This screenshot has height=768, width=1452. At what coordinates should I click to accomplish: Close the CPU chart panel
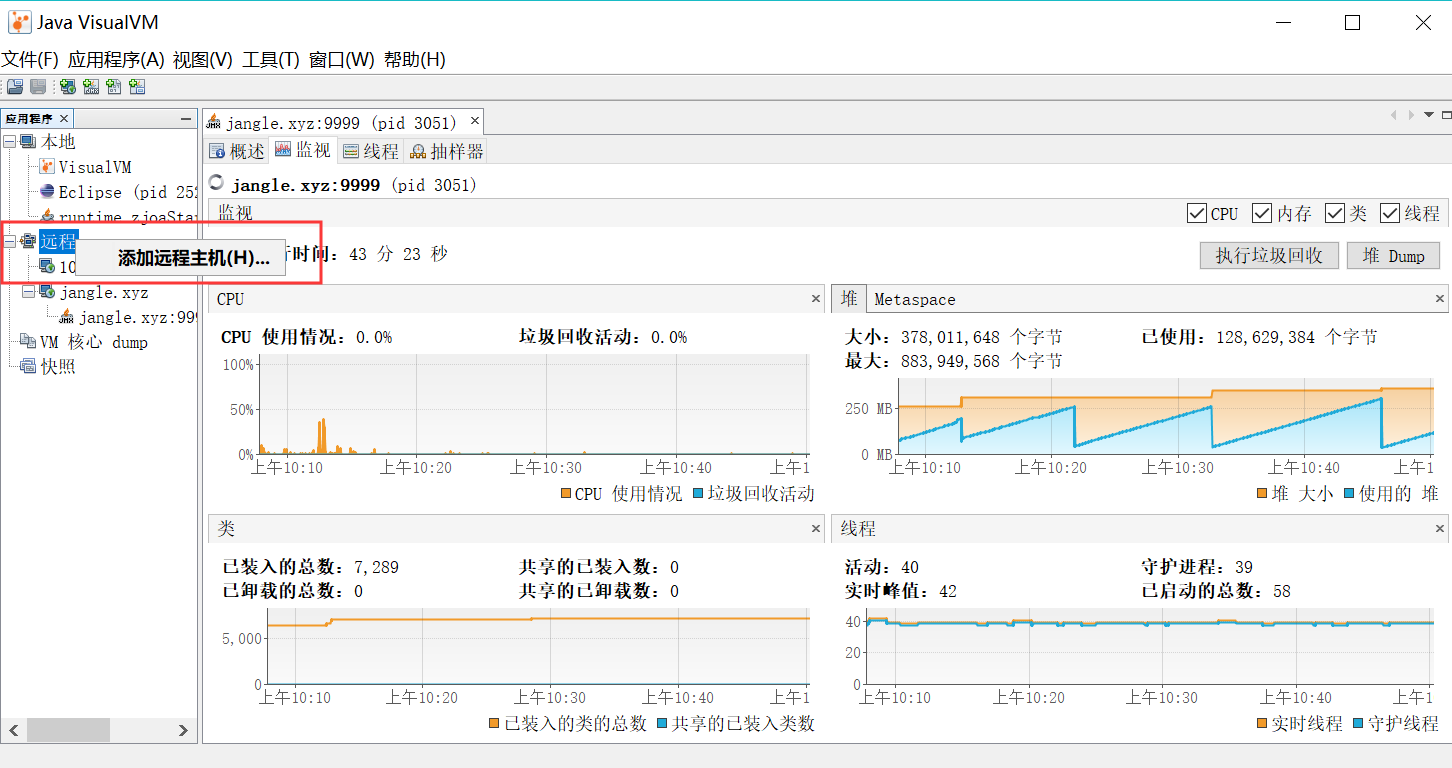click(x=817, y=298)
